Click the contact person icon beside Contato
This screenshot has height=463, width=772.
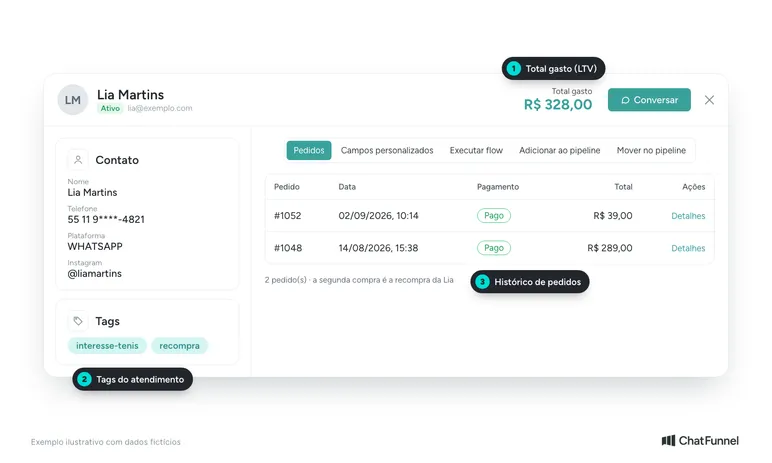point(78,160)
